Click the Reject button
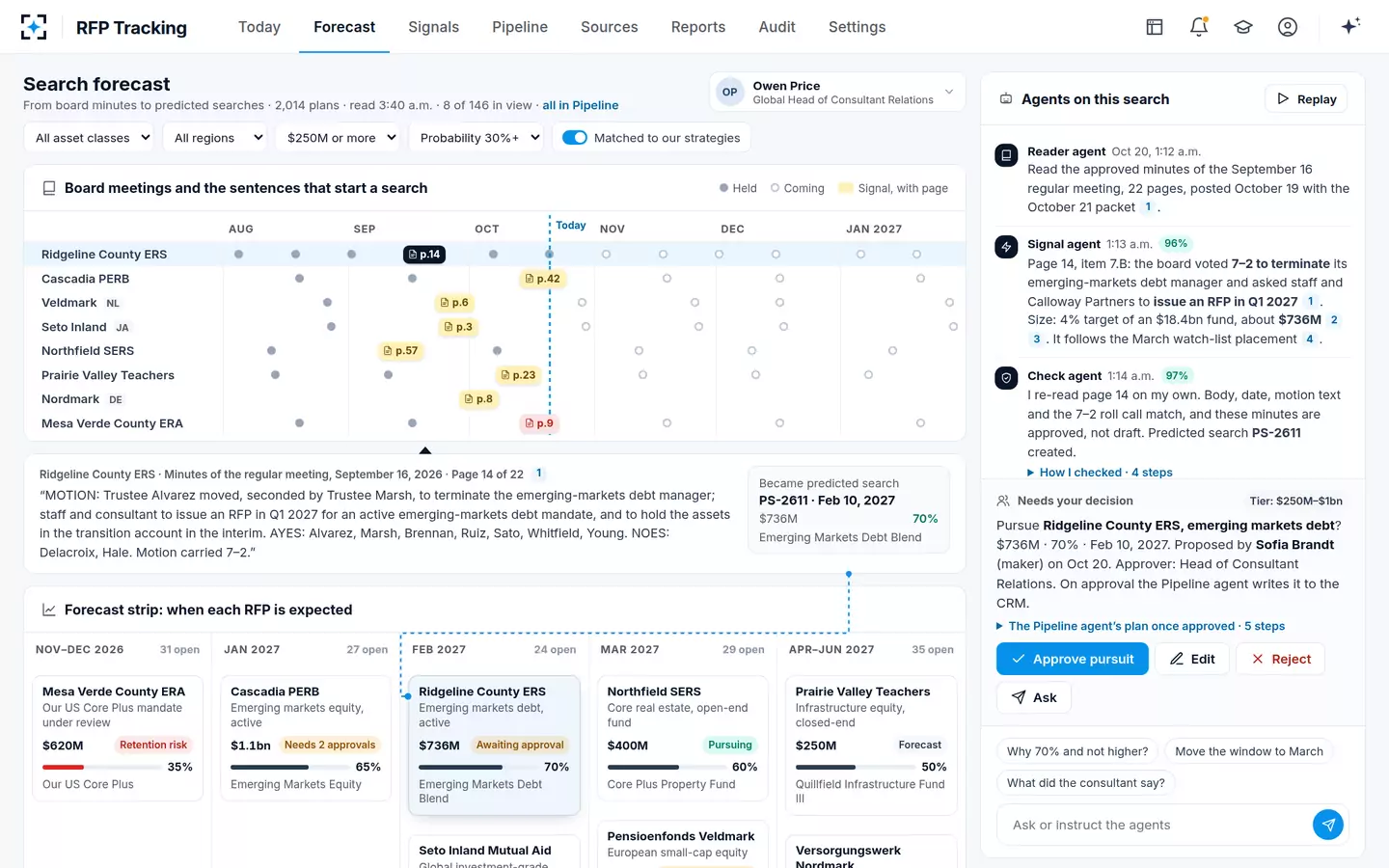1389x868 pixels. pyautogui.click(x=1281, y=659)
